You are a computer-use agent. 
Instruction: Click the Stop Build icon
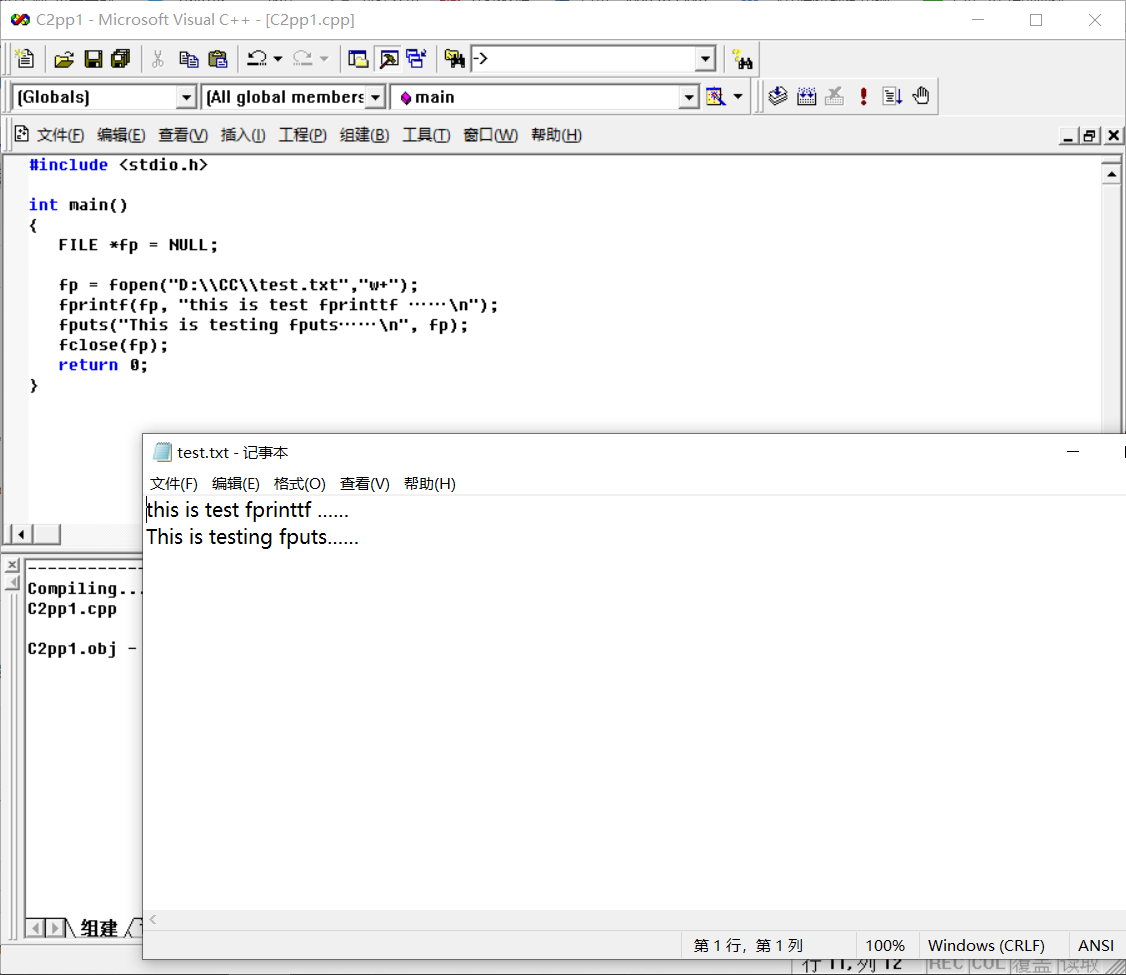click(834, 96)
